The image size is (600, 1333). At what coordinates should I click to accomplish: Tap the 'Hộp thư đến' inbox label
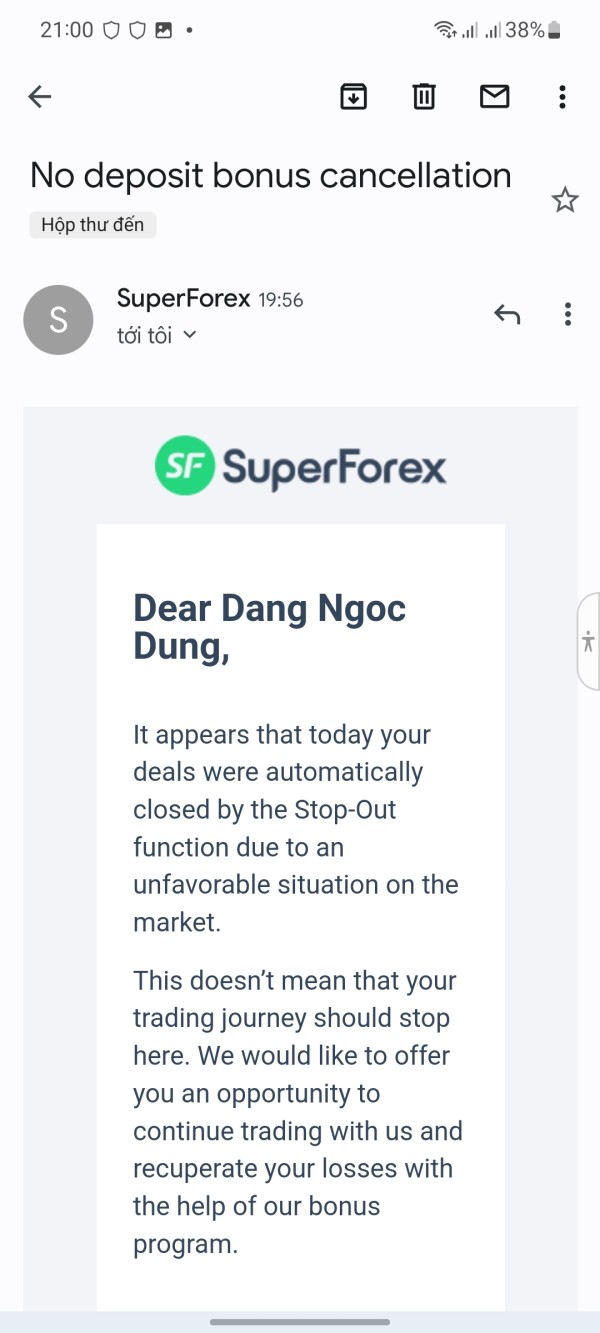coord(93,225)
